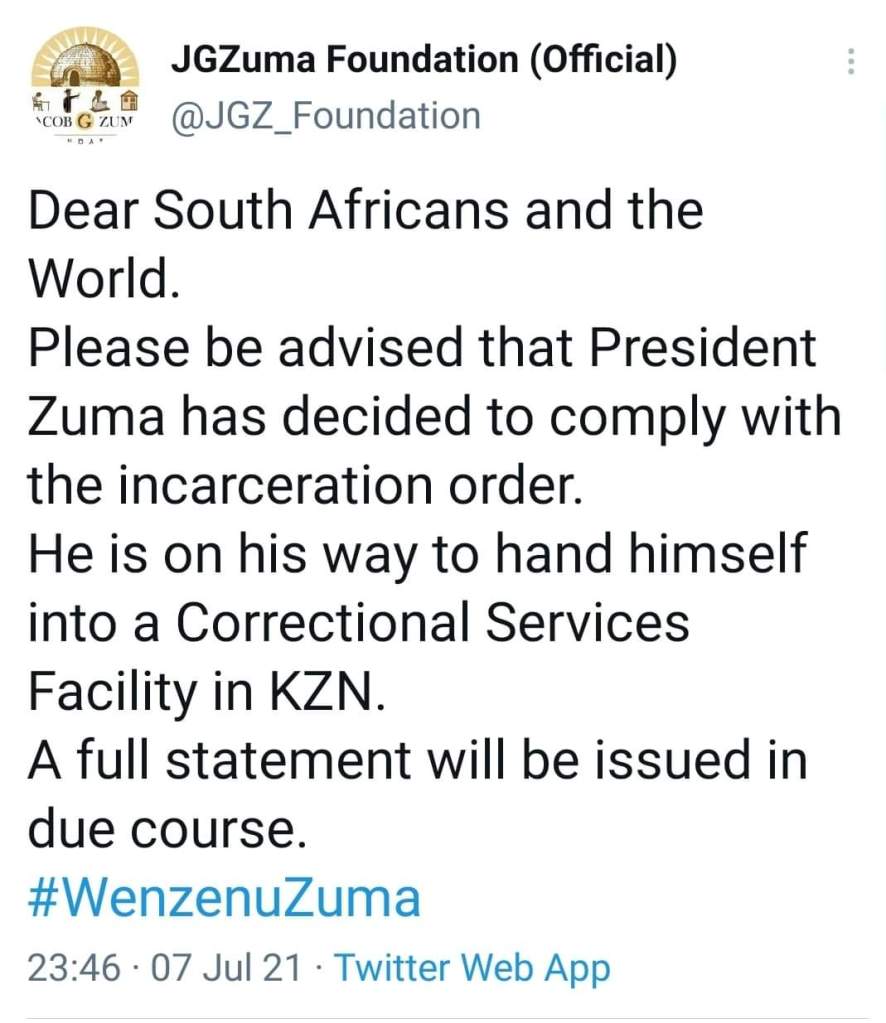Open JGZuma Foundation (Official) profile name
The image size is (886, 1023).
pyautogui.click(x=424, y=62)
